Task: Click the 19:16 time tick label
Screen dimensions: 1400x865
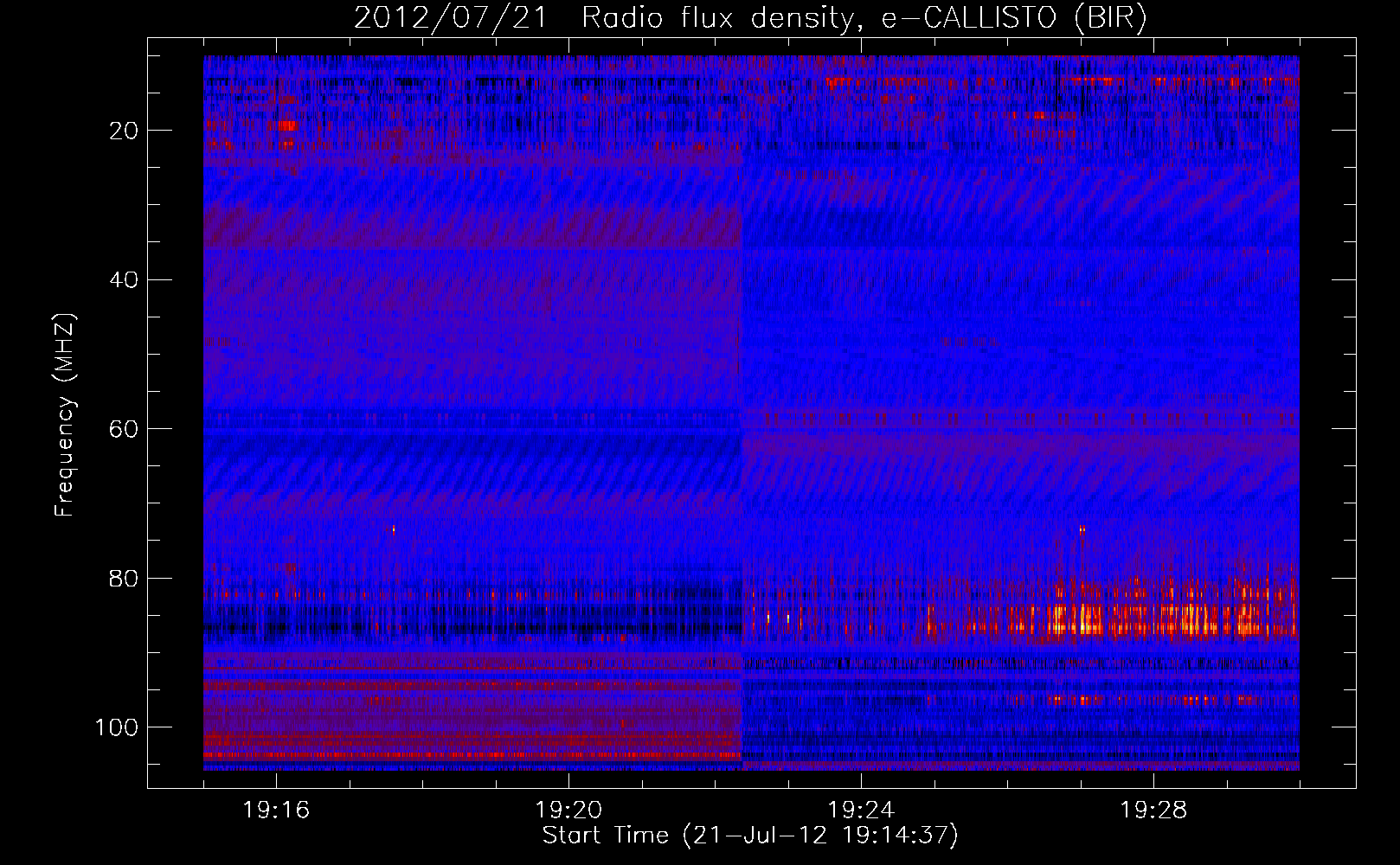Action: click(276, 810)
